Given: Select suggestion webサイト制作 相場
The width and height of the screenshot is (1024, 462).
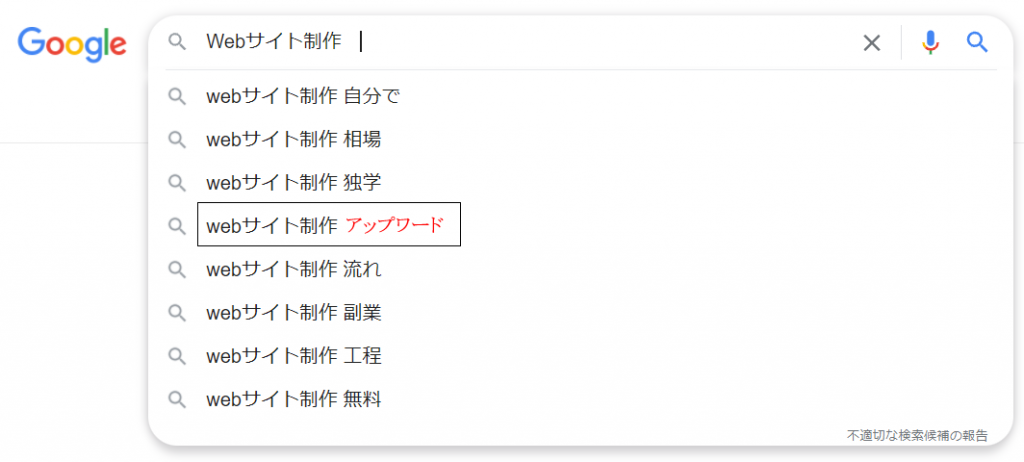Looking at the screenshot, I should tap(293, 140).
